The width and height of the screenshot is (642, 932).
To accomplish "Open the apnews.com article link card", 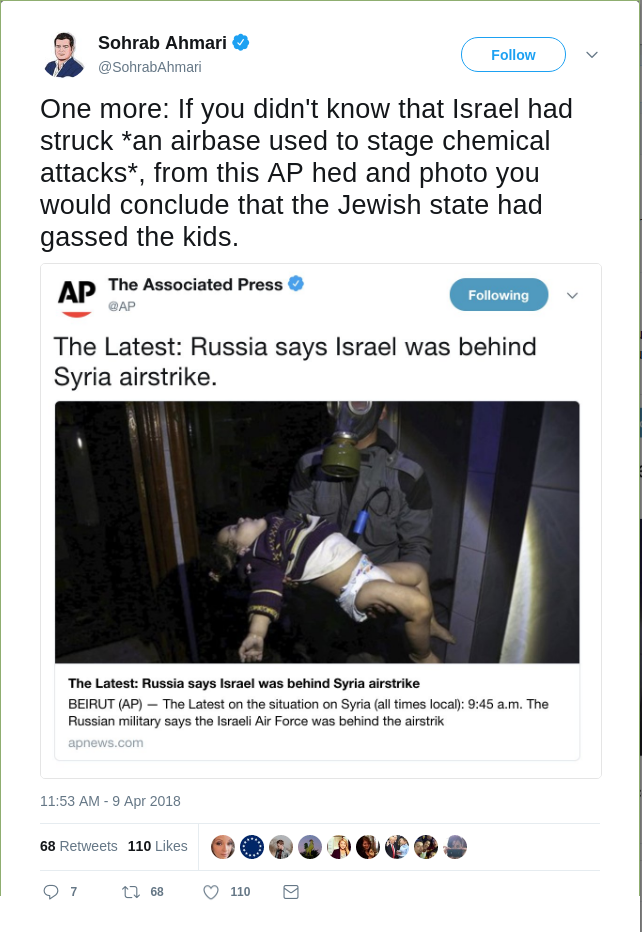I will [317, 712].
